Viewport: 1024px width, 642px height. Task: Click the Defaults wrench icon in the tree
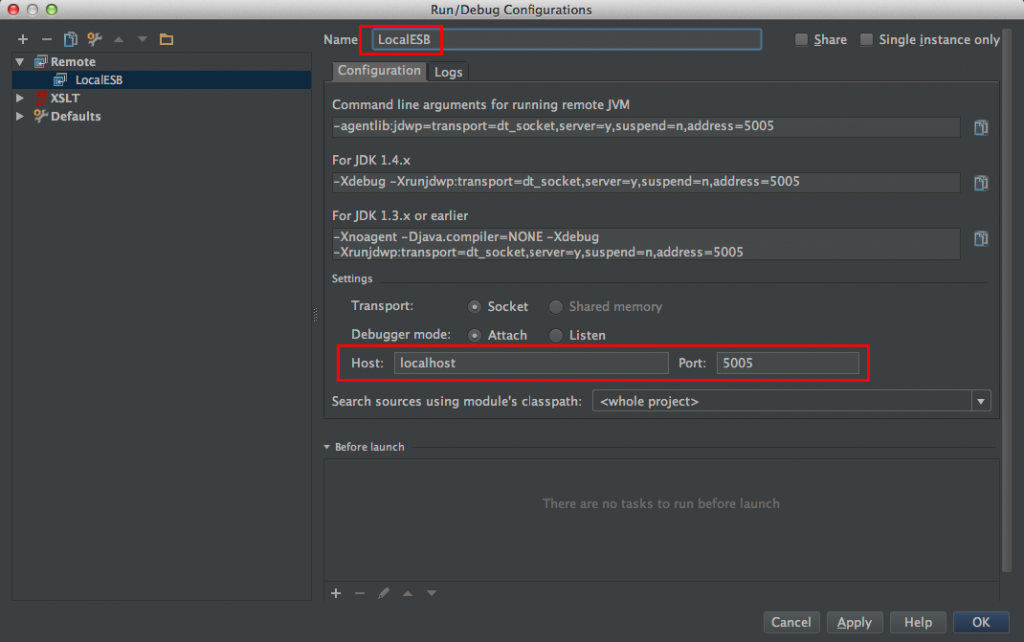(x=40, y=116)
